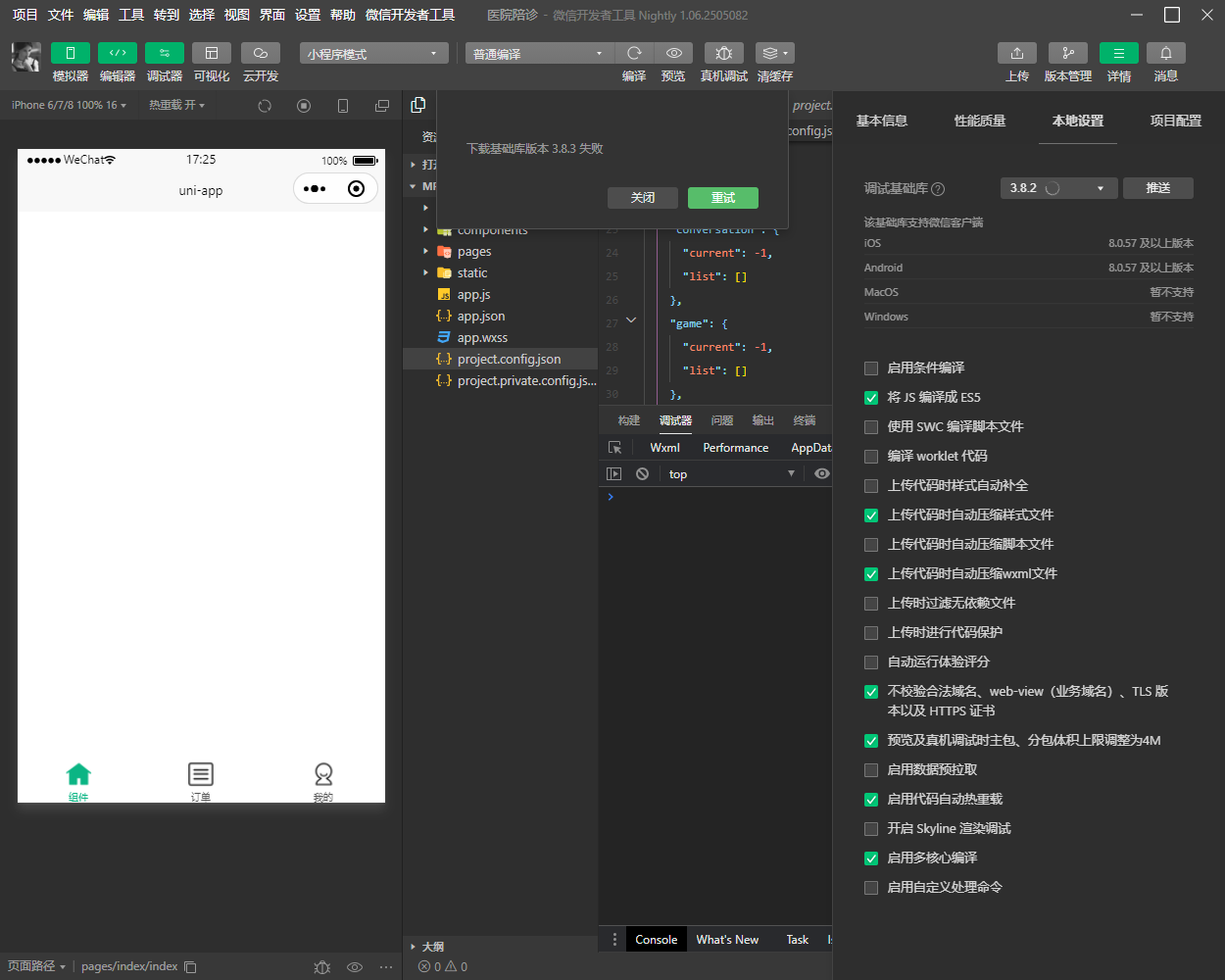This screenshot has height=980, width=1225.
Task: Collapse the "game" code fold arrow
Action: point(631,320)
